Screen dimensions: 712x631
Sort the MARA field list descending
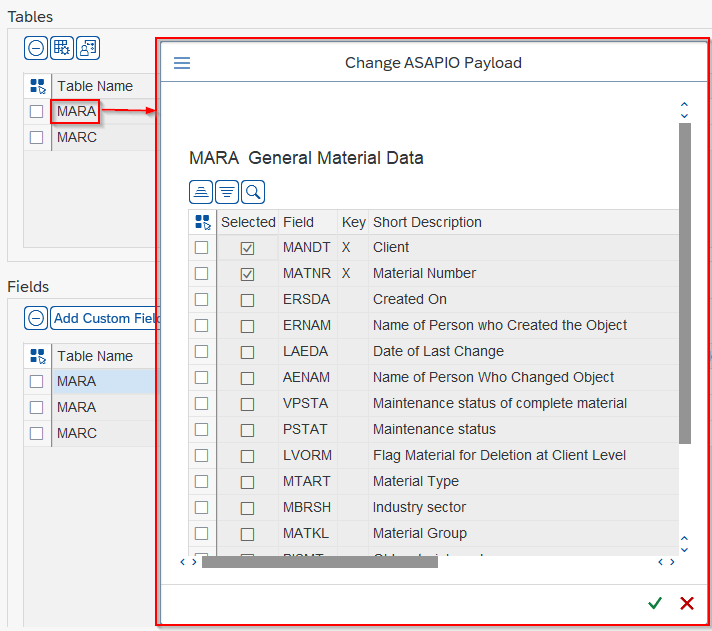coord(227,192)
